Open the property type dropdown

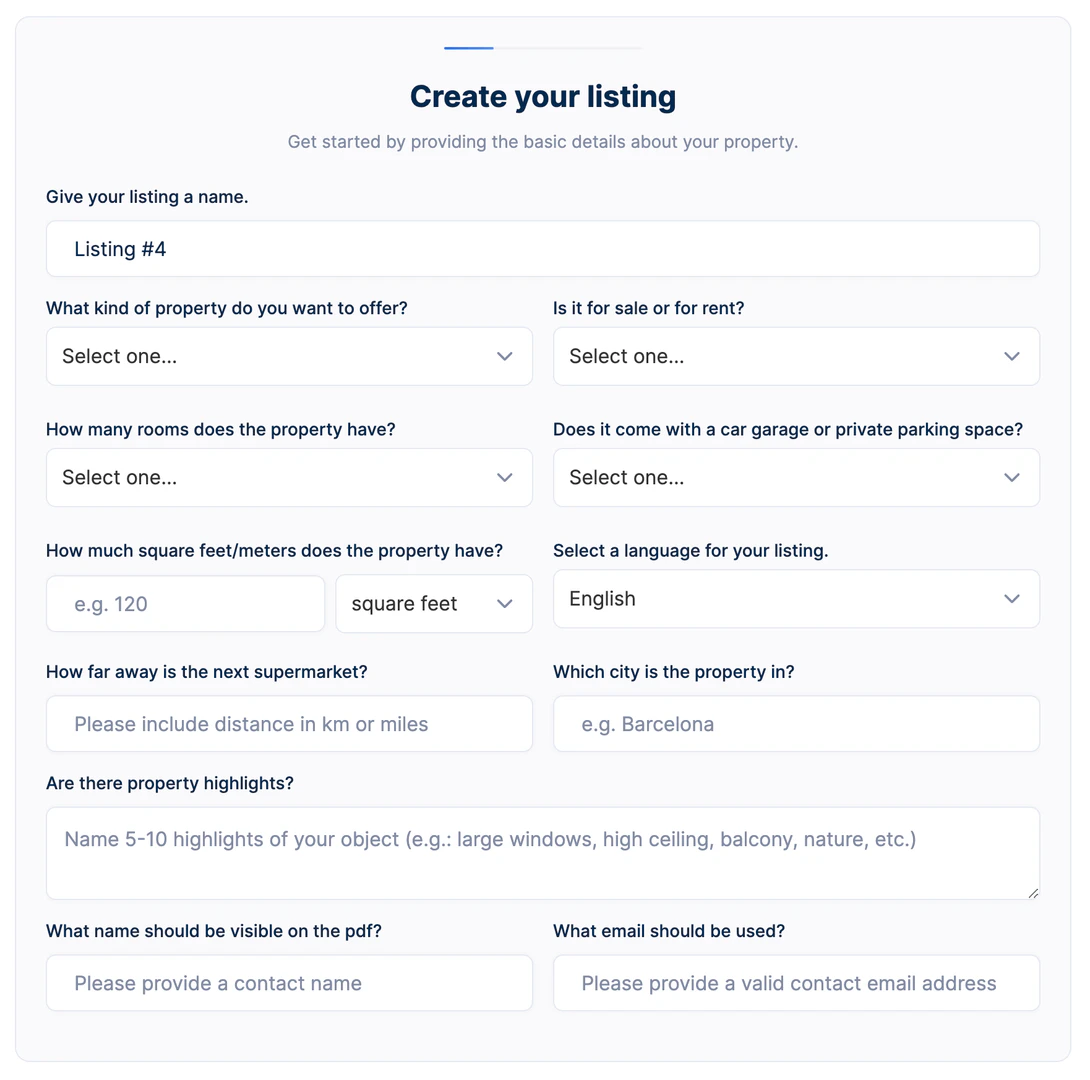(x=289, y=356)
